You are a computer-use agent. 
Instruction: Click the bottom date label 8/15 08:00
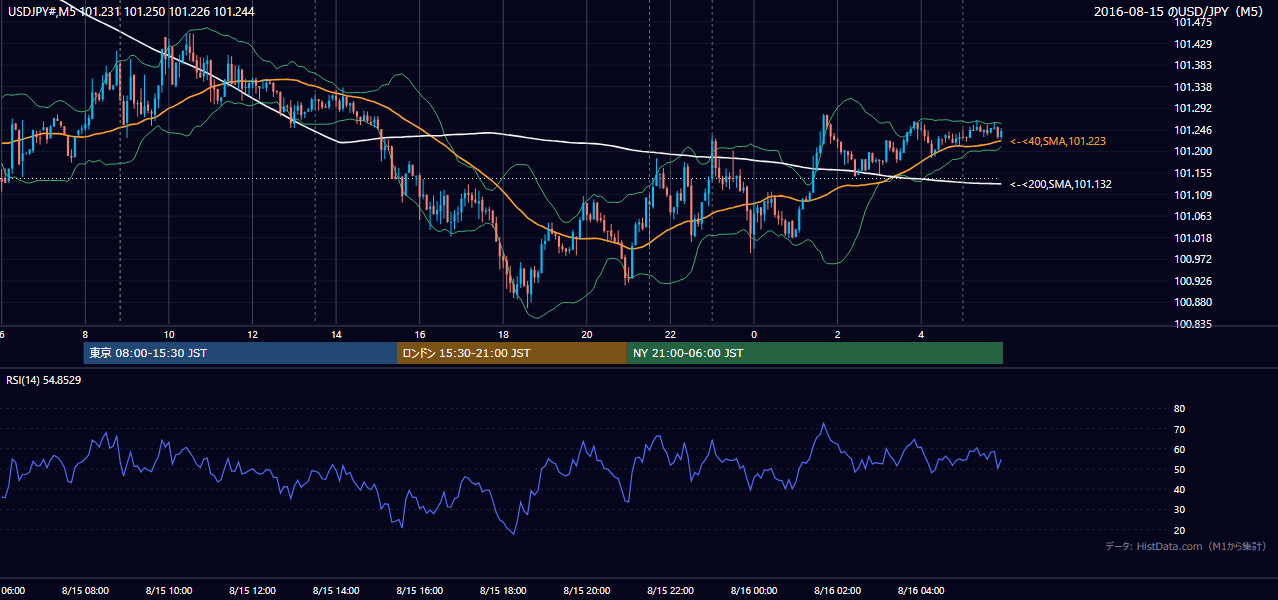tap(85, 591)
